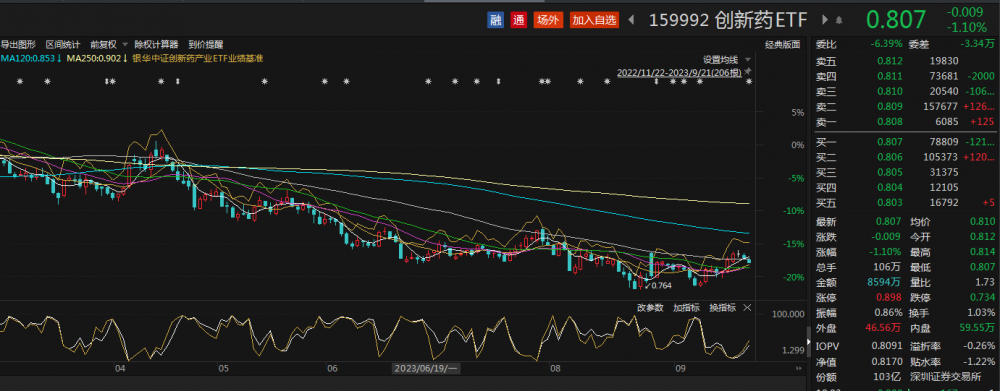
Task: Go to next stock with right arrow
Action: [825, 20]
